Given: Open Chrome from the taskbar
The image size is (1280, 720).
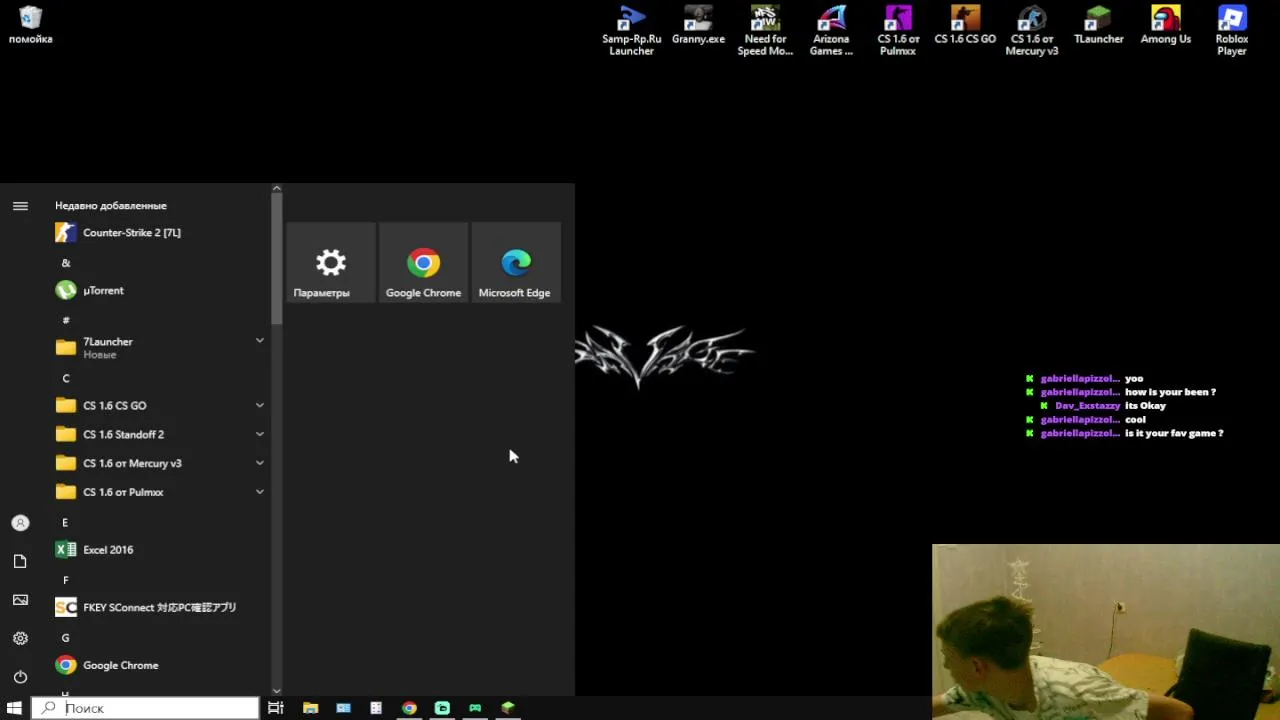Looking at the screenshot, I should click(x=409, y=708).
